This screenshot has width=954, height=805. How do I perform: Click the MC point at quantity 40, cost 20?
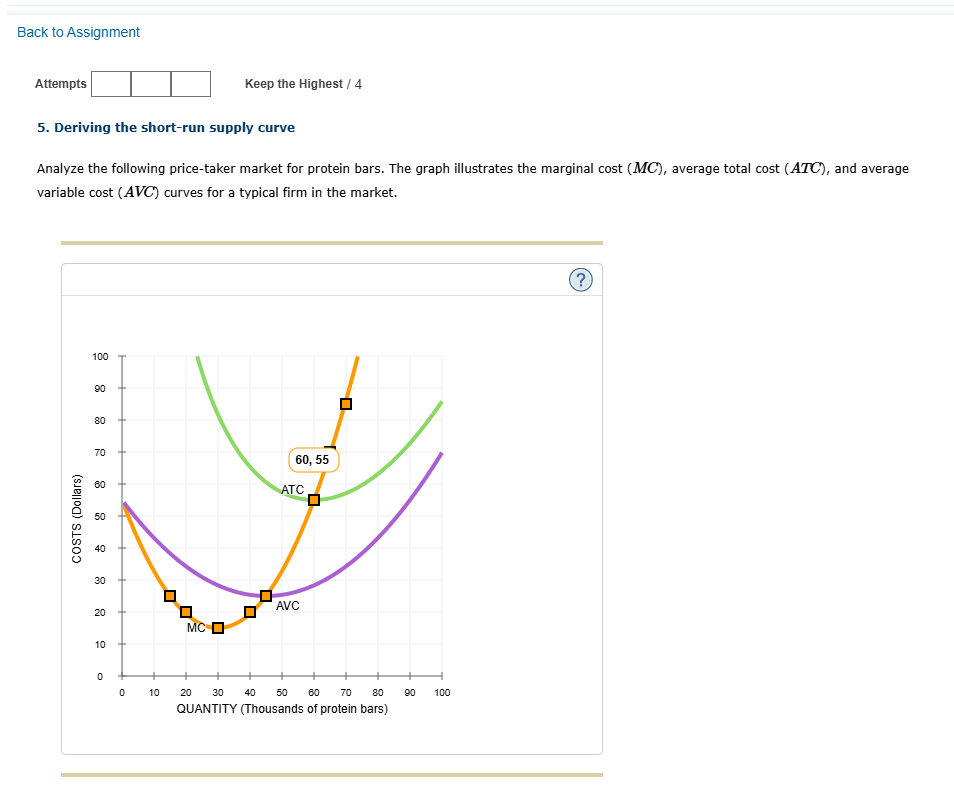pos(249,612)
